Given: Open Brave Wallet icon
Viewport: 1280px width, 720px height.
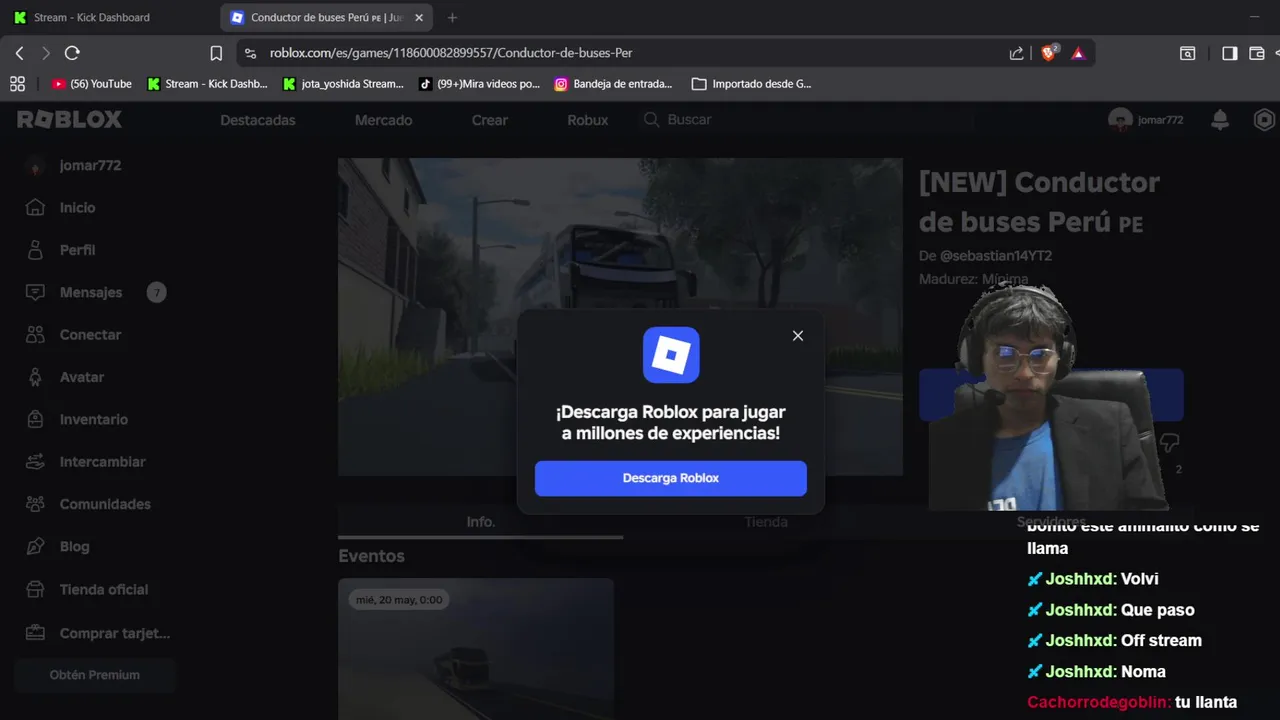Looking at the screenshot, I should 1257,53.
